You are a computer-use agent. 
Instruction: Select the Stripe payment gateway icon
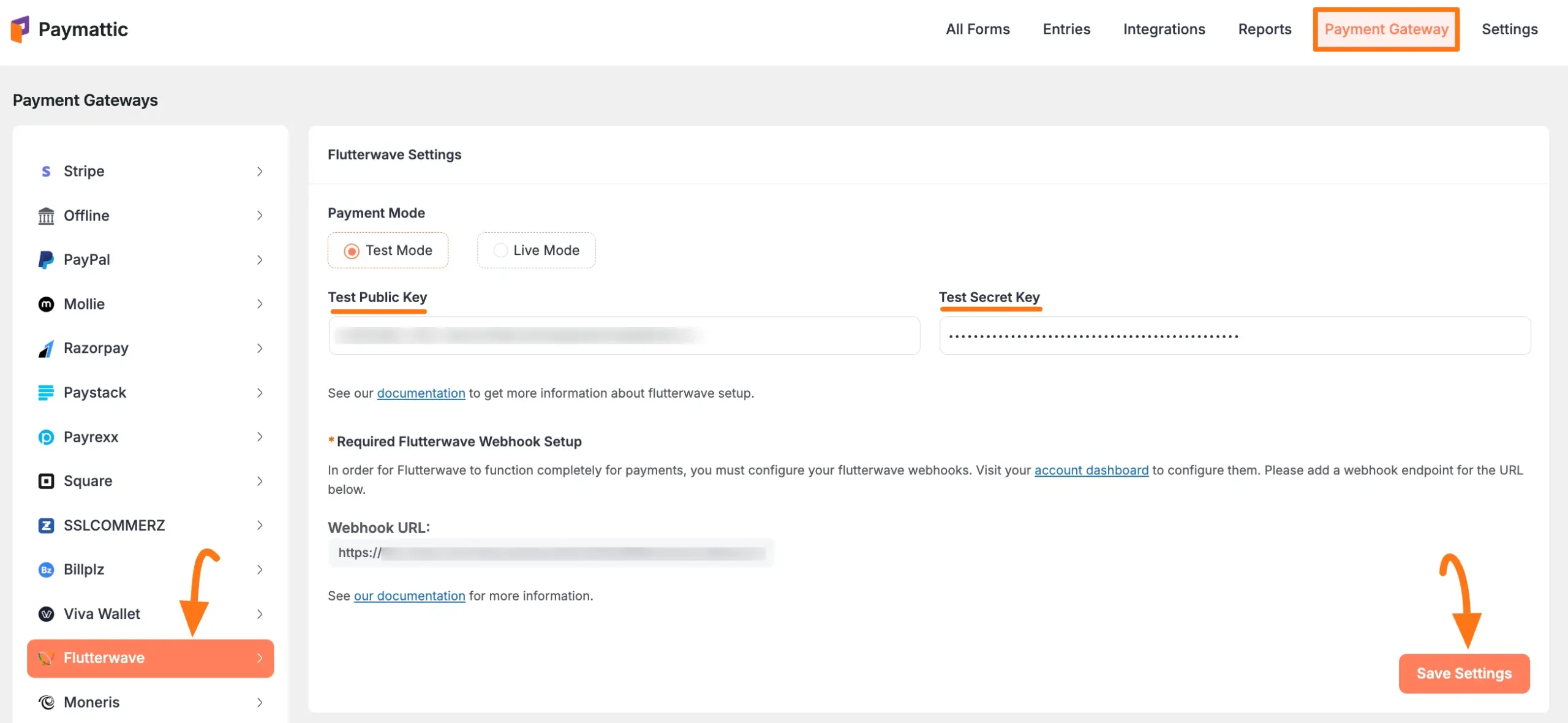coord(46,171)
